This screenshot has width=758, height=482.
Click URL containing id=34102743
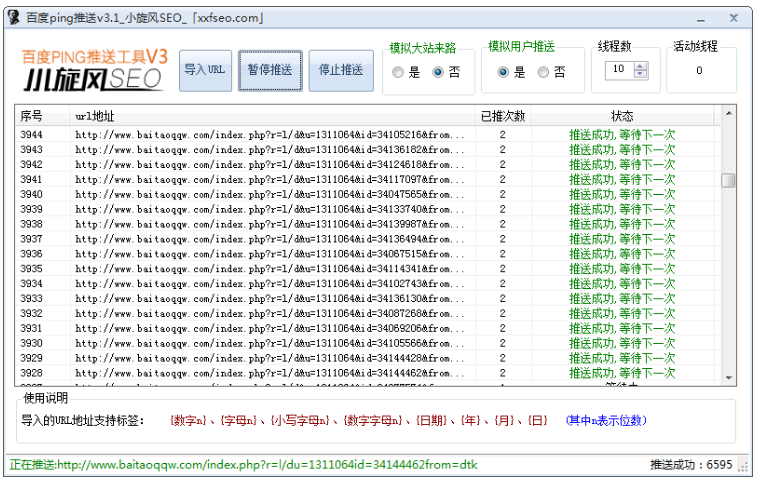click(x=270, y=284)
